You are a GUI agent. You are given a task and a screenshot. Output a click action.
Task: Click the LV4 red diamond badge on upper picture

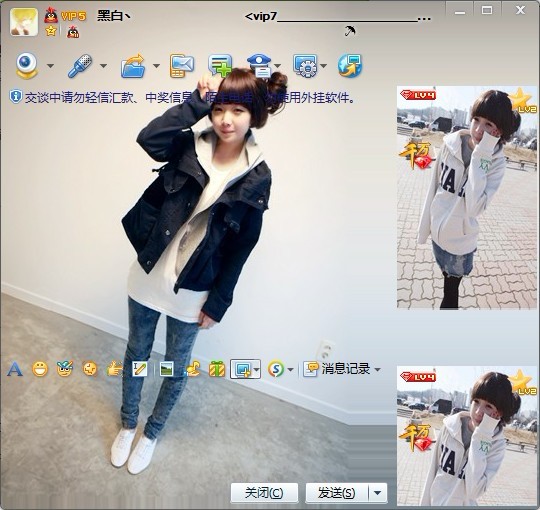pos(418,95)
